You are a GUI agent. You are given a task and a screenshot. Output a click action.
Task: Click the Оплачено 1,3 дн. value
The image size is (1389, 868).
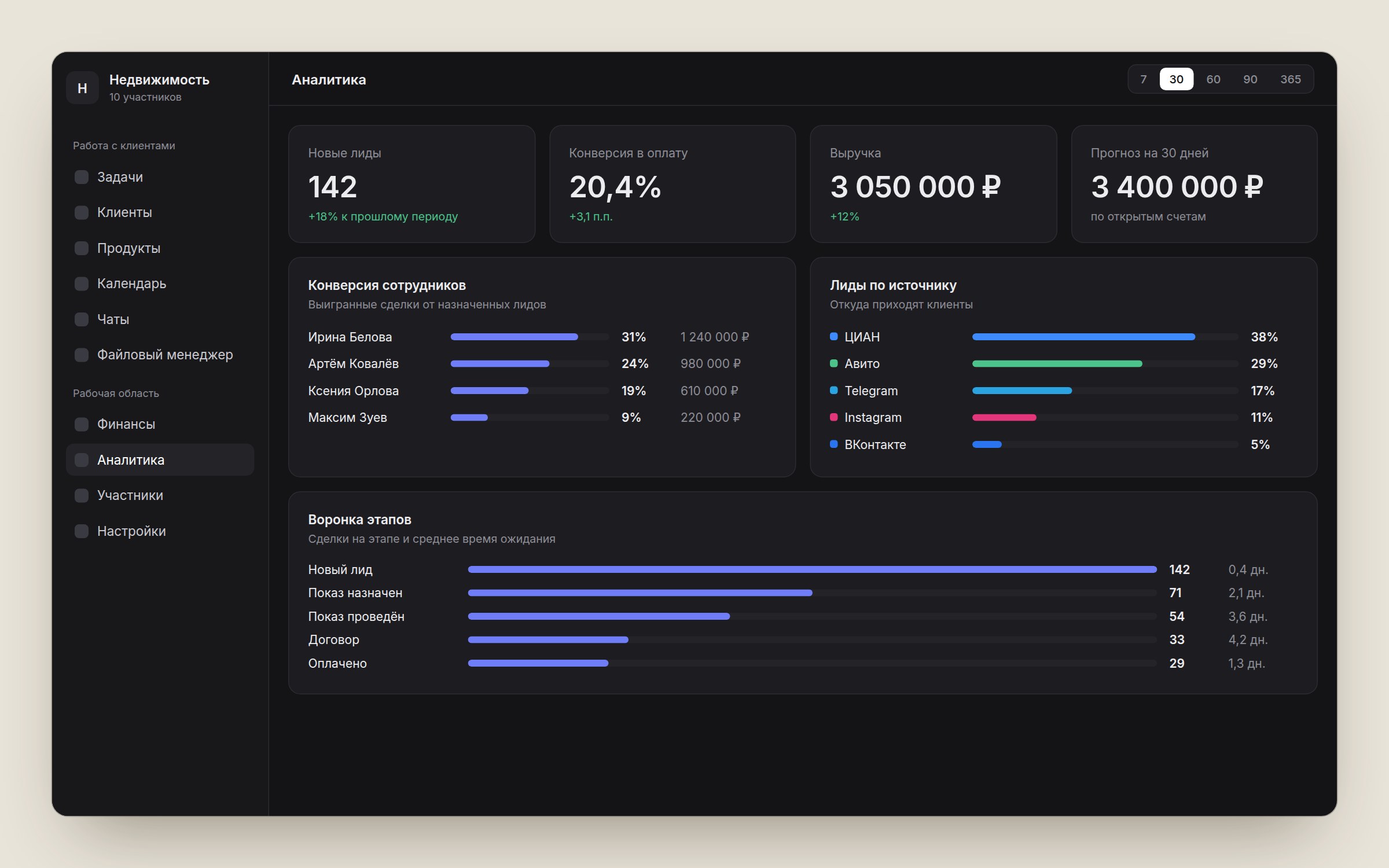(x=1247, y=663)
